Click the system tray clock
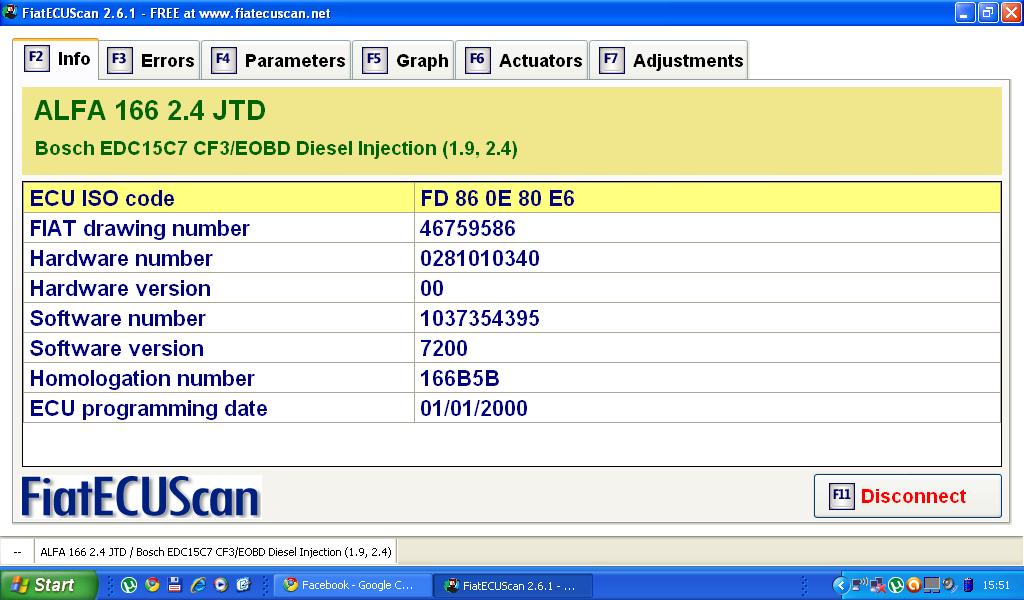Image resolution: width=1024 pixels, height=600 pixels. pyautogui.click(x=996, y=585)
